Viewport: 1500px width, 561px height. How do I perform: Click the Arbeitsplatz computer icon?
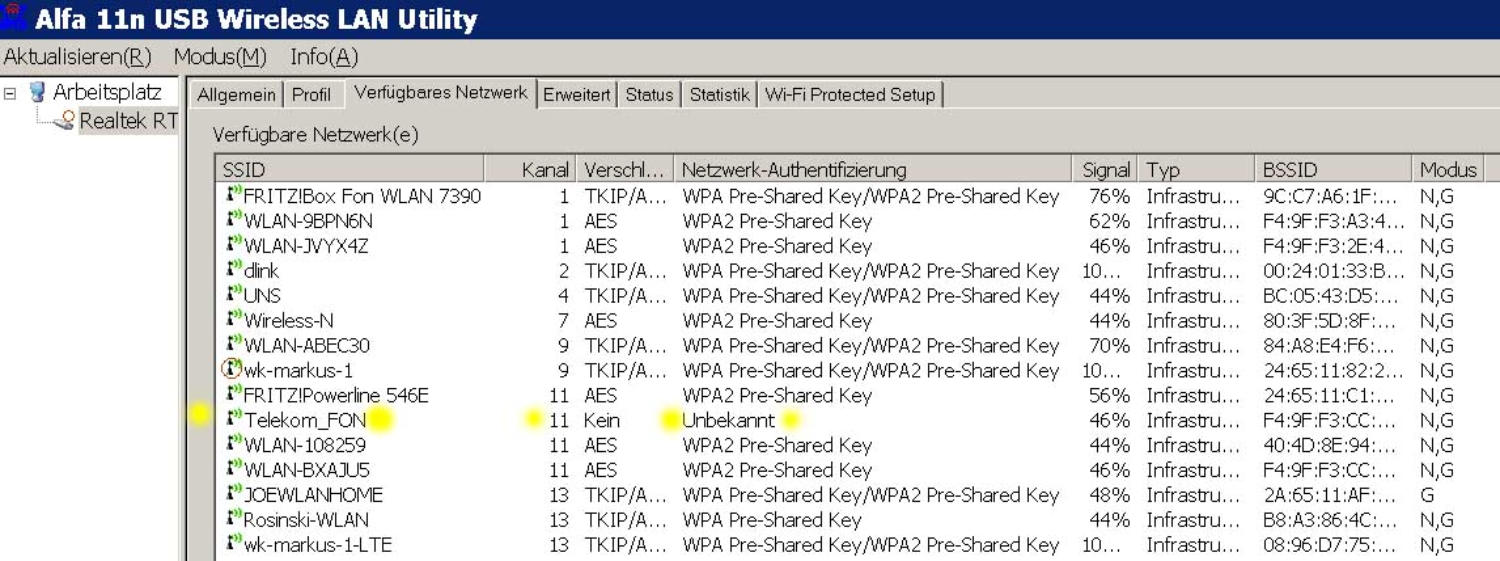pos(38,93)
